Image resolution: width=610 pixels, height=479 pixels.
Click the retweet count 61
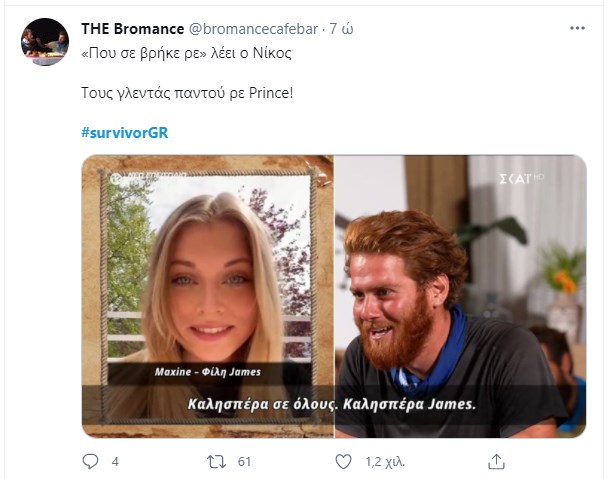coord(243,461)
